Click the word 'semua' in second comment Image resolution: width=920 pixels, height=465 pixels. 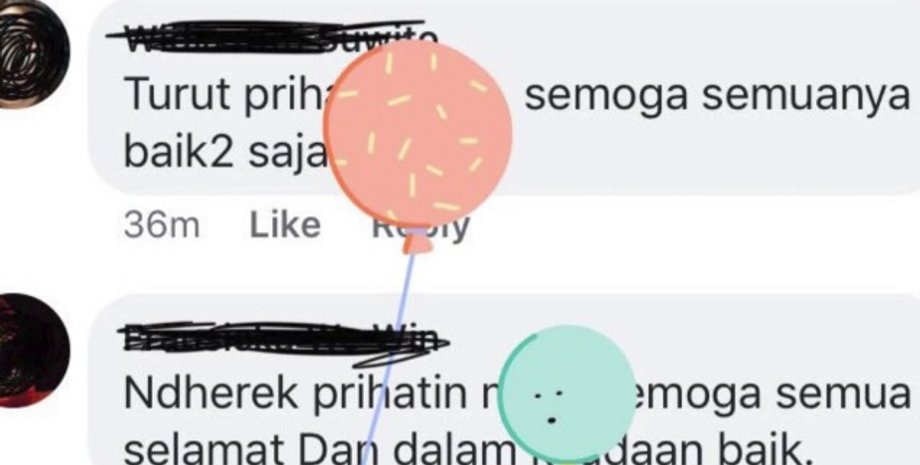(843, 395)
